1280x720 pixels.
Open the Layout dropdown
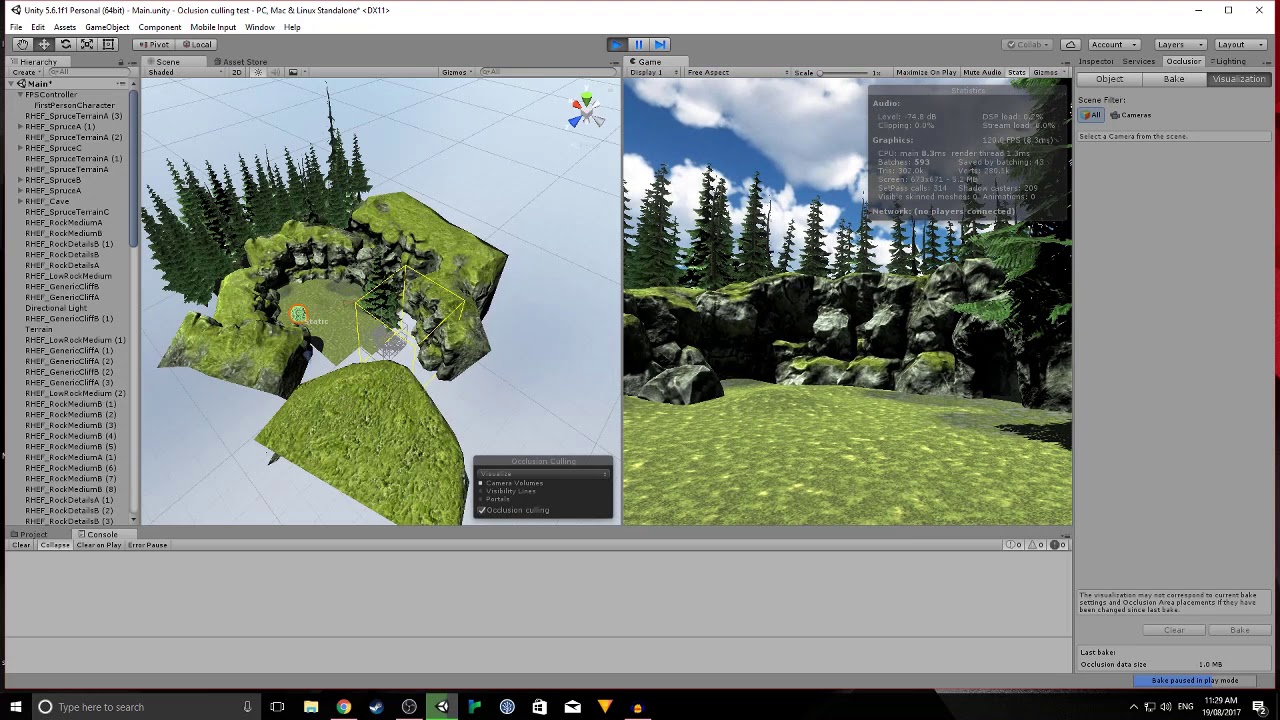pyautogui.click(x=1238, y=44)
